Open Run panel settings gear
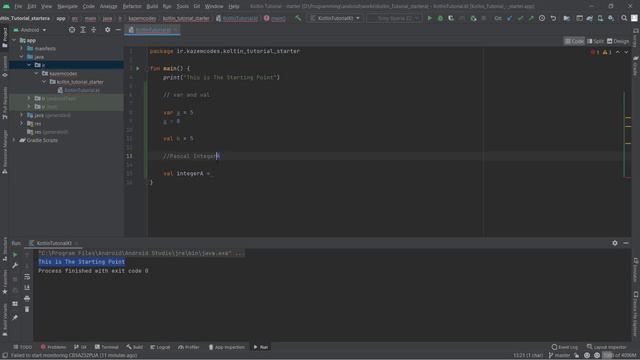 point(615,243)
